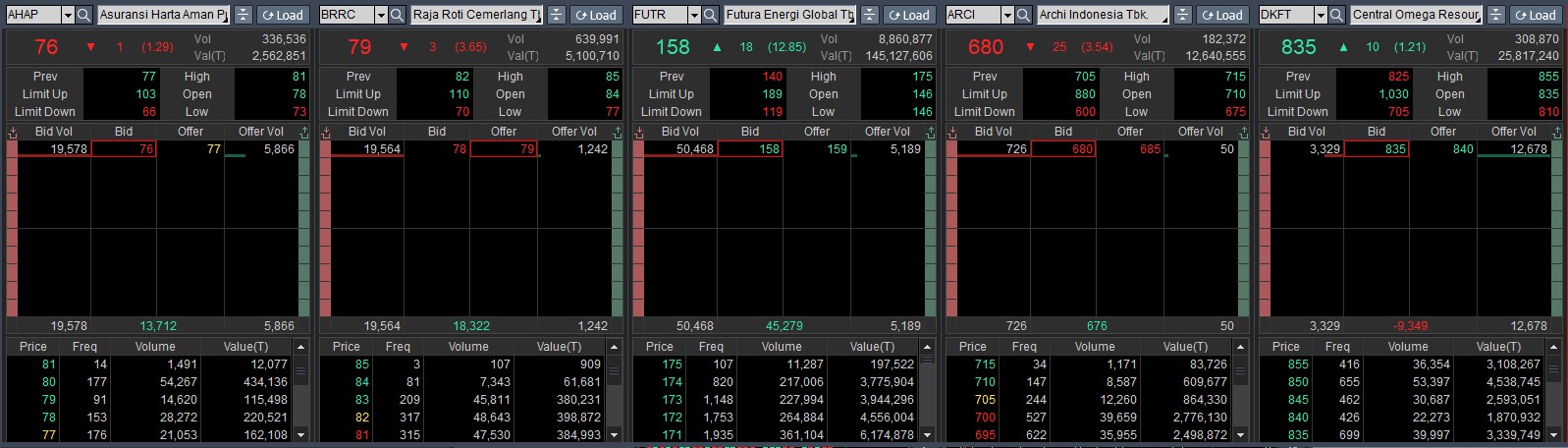Click DKFT price row 855
The width and height of the screenshot is (1568, 448).
tap(1403, 364)
